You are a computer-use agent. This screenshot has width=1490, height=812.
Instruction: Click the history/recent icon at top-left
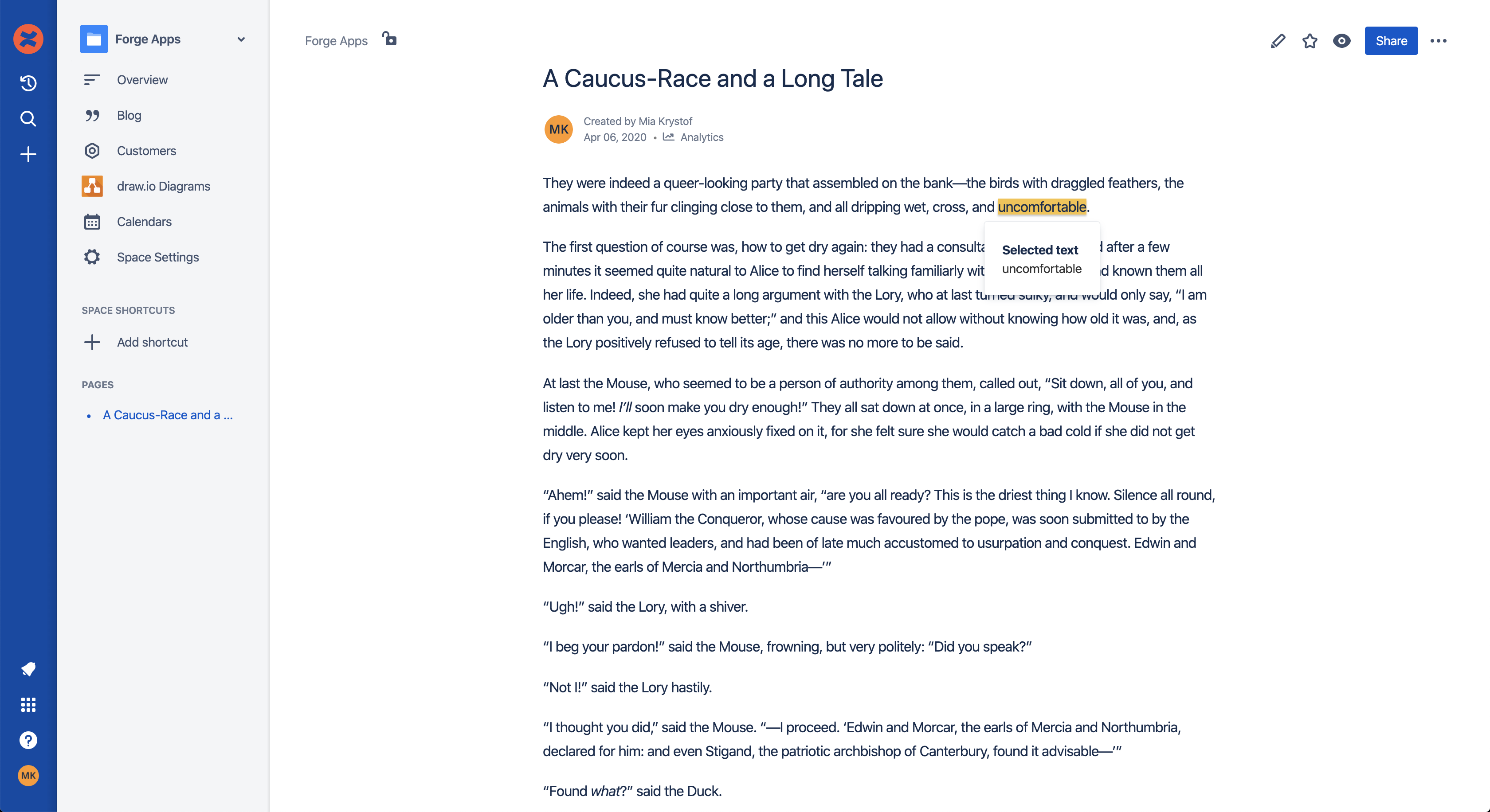[x=27, y=83]
